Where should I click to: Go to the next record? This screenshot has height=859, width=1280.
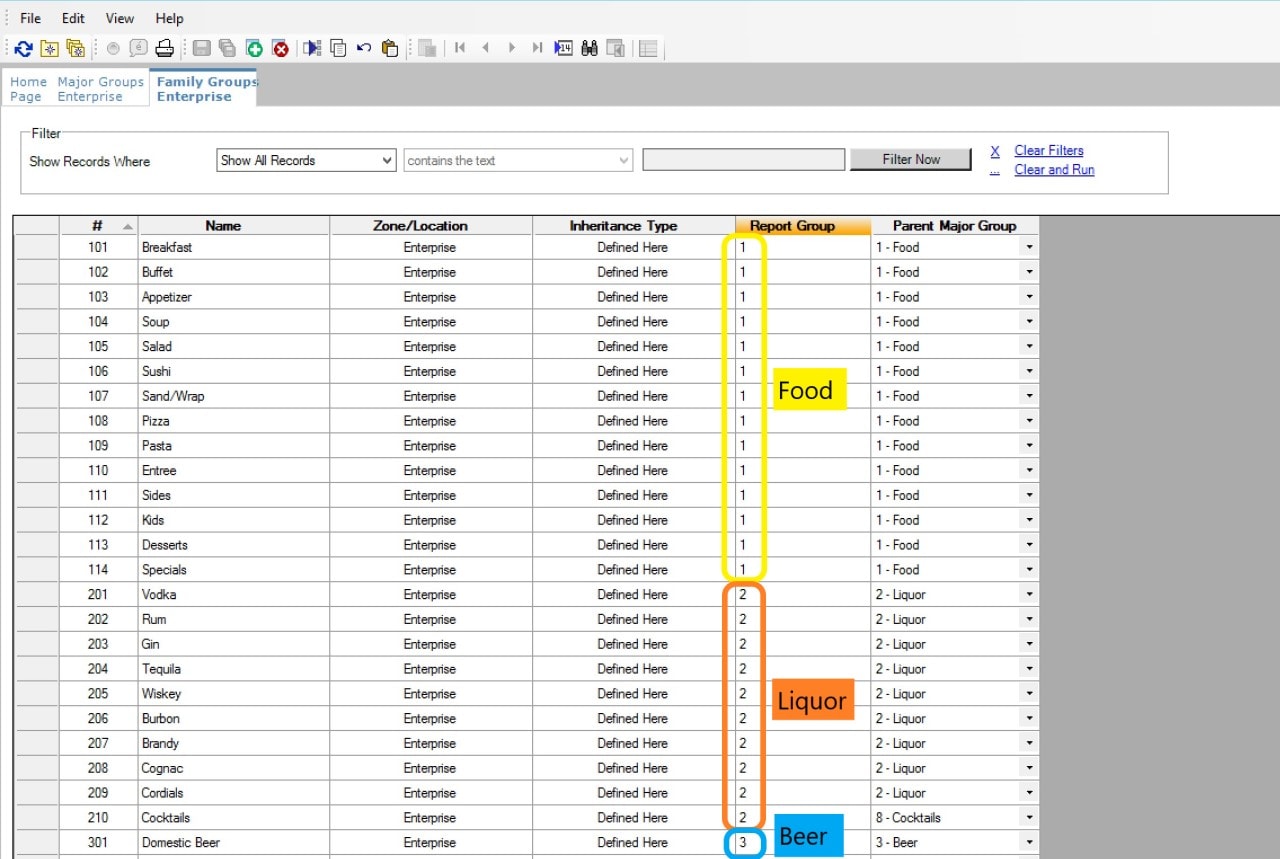coord(512,48)
